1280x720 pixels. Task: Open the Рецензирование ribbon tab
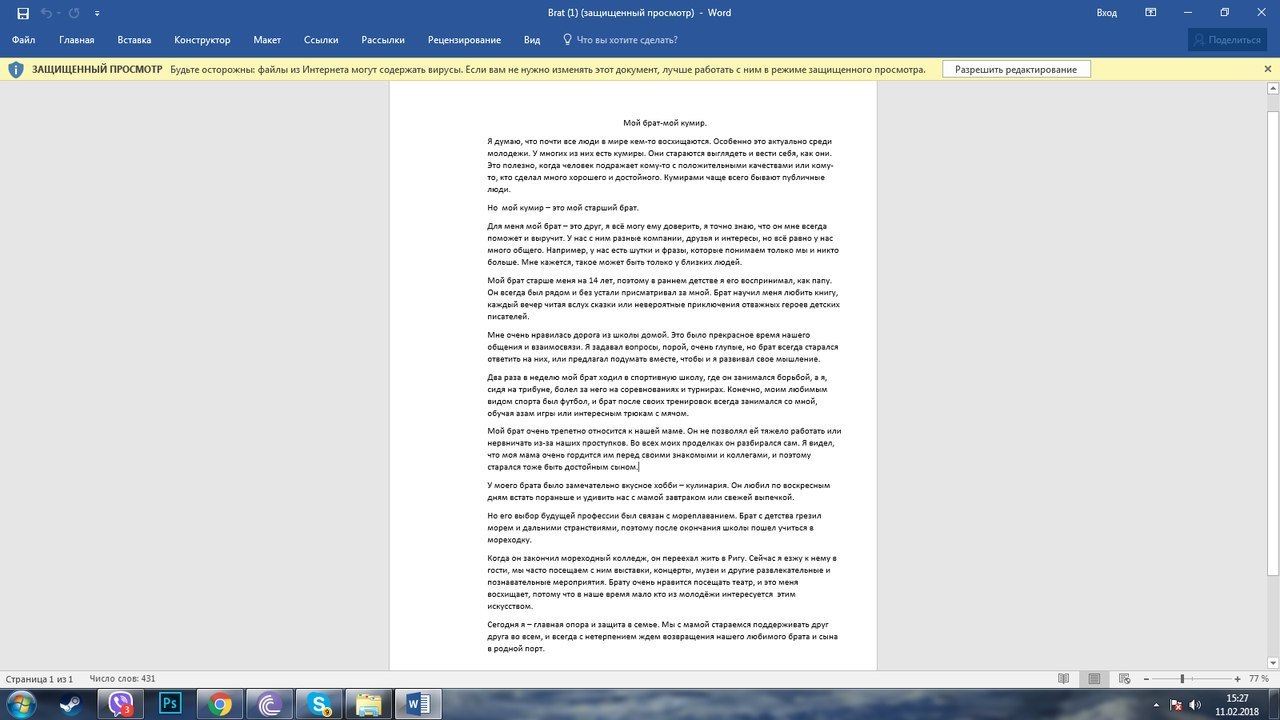click(464, 40)
